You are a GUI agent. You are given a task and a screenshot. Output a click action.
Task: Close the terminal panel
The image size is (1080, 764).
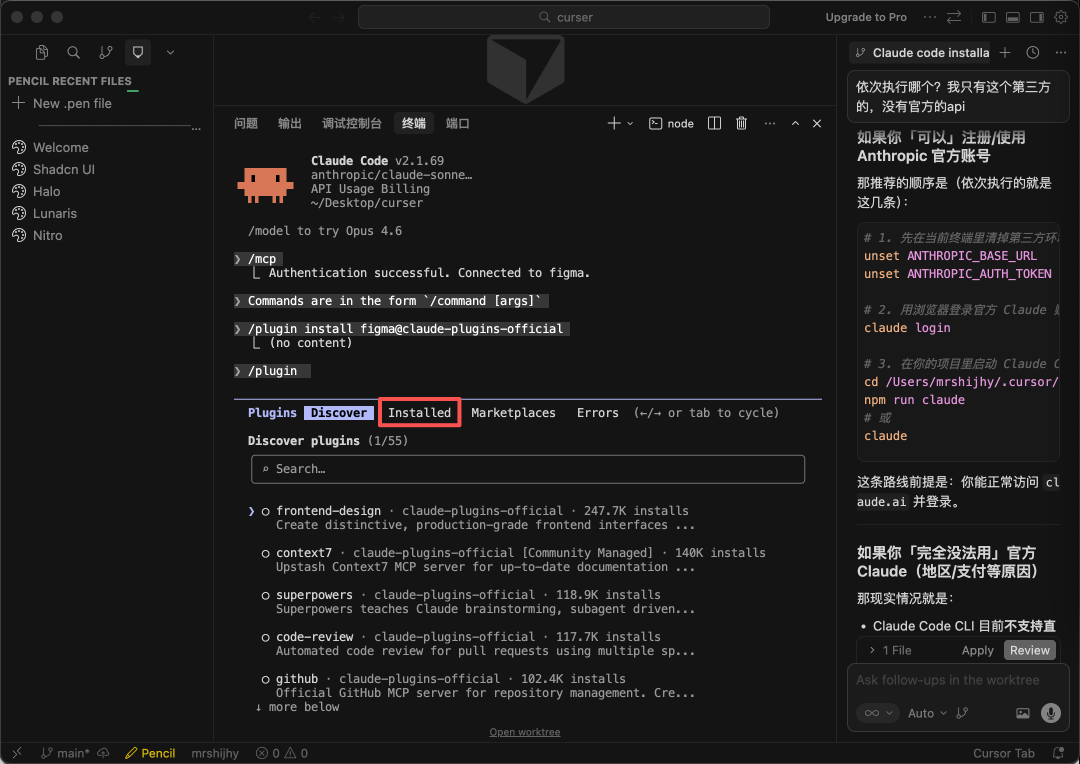(x=817, y=123)
